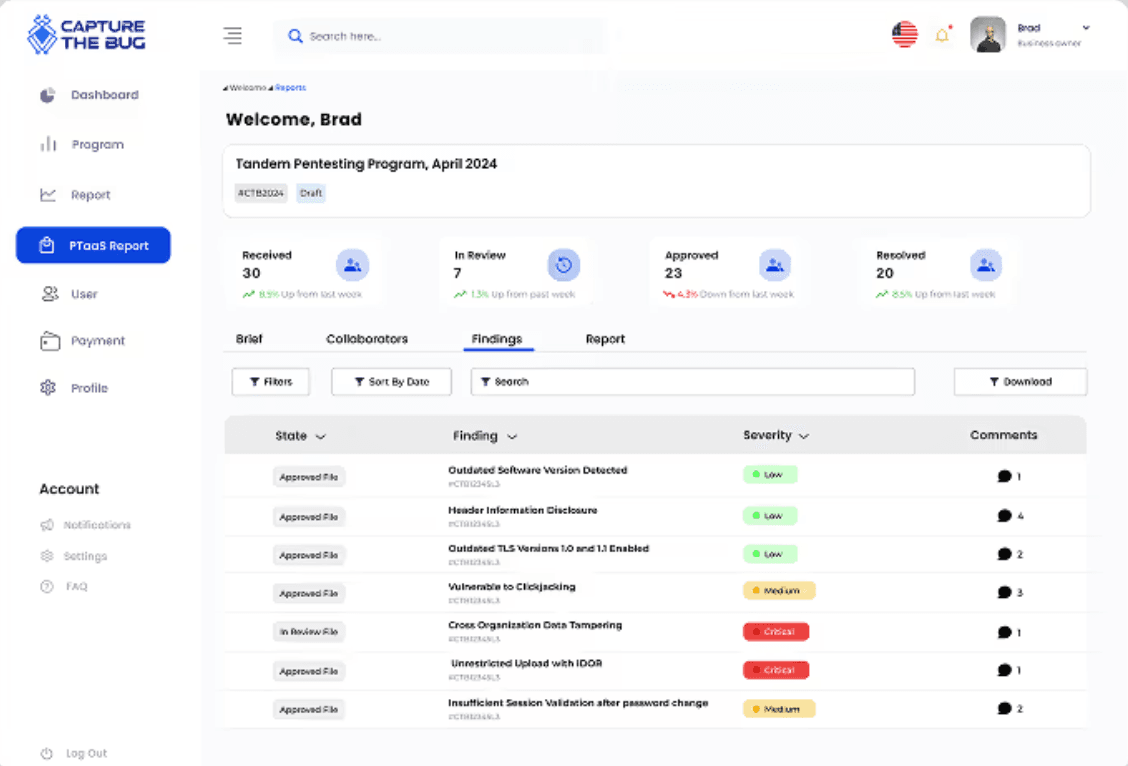Click the findings Search field
Viewport: 1128px width, 766px height.
(x=693, y=382)
